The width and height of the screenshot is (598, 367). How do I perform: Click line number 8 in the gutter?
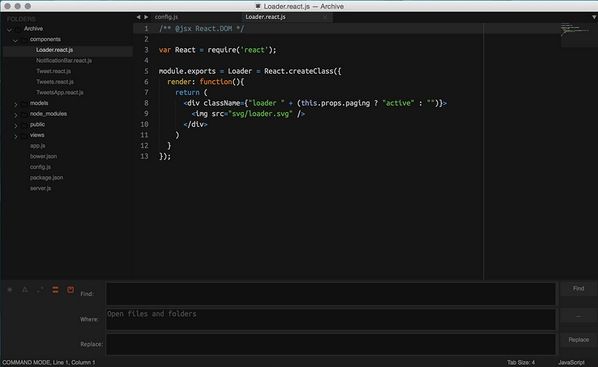point(146,103)
